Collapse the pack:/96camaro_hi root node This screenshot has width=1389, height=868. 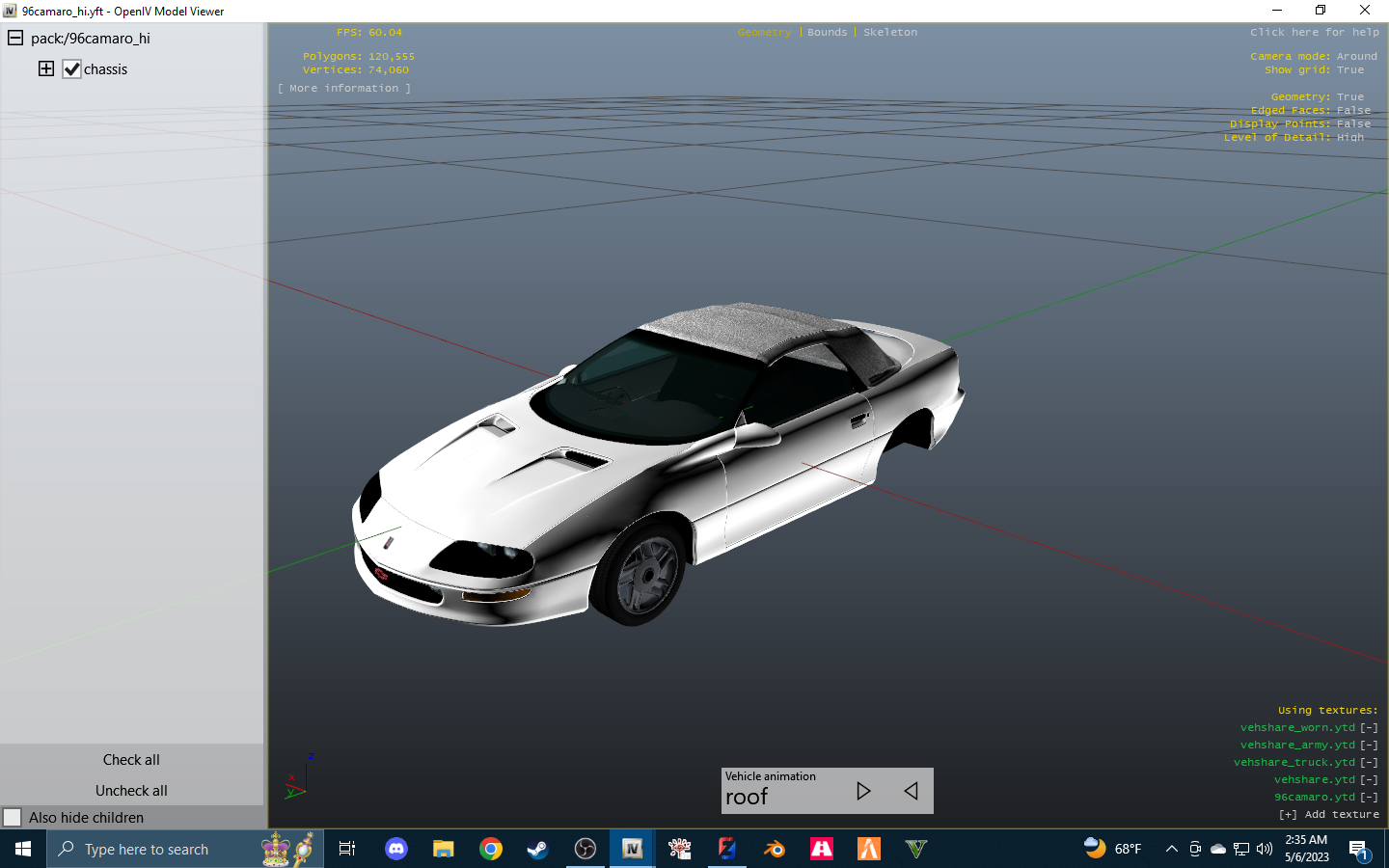click(x=15, y=39)
